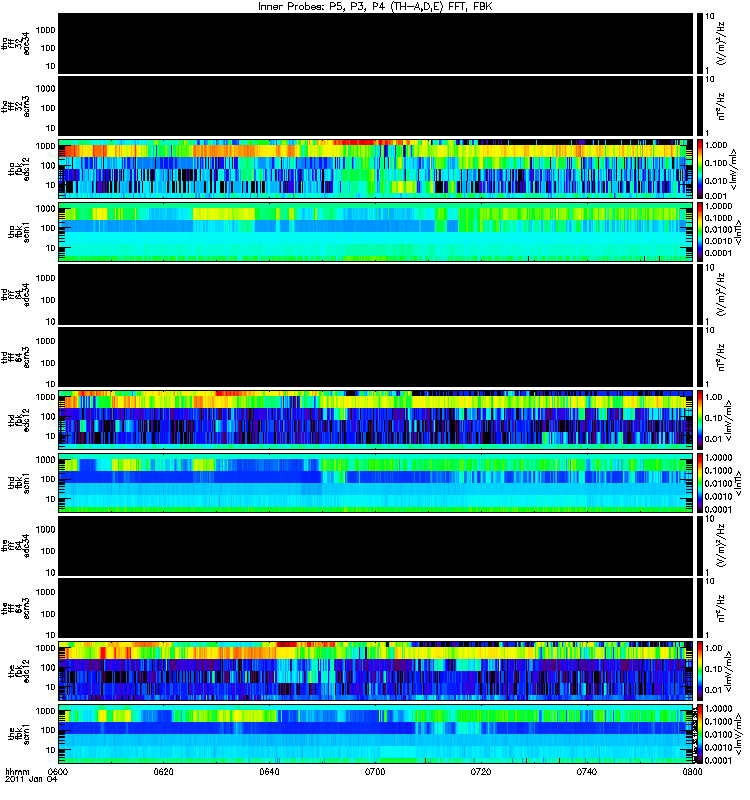Click the the fbk scm1 rainbow color bar
The width and height of the screenshot is (750, 800).
click(700, 734)
